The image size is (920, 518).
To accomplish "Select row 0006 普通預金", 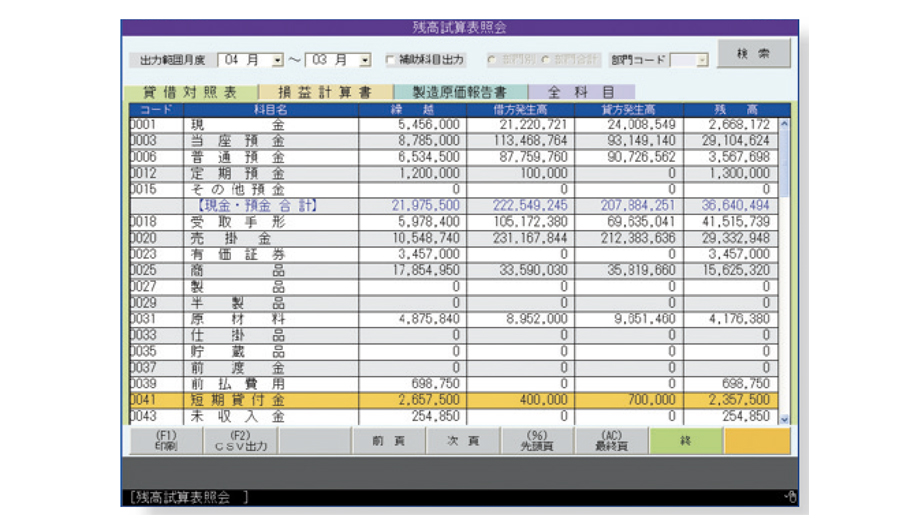I will coord(454,157).
